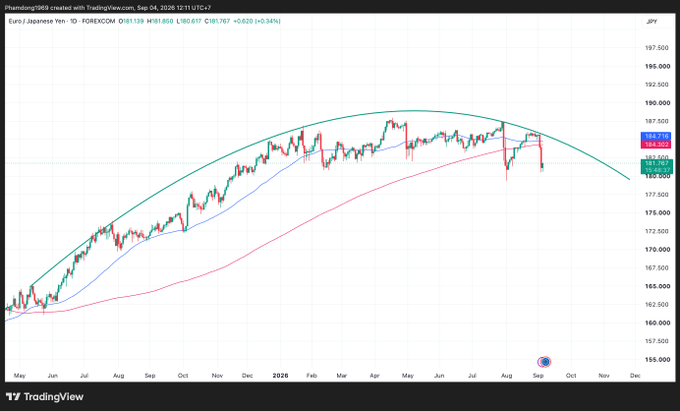Click the 175.000 price axis label
Screen dimensions: 680x411
coord(657,213)
